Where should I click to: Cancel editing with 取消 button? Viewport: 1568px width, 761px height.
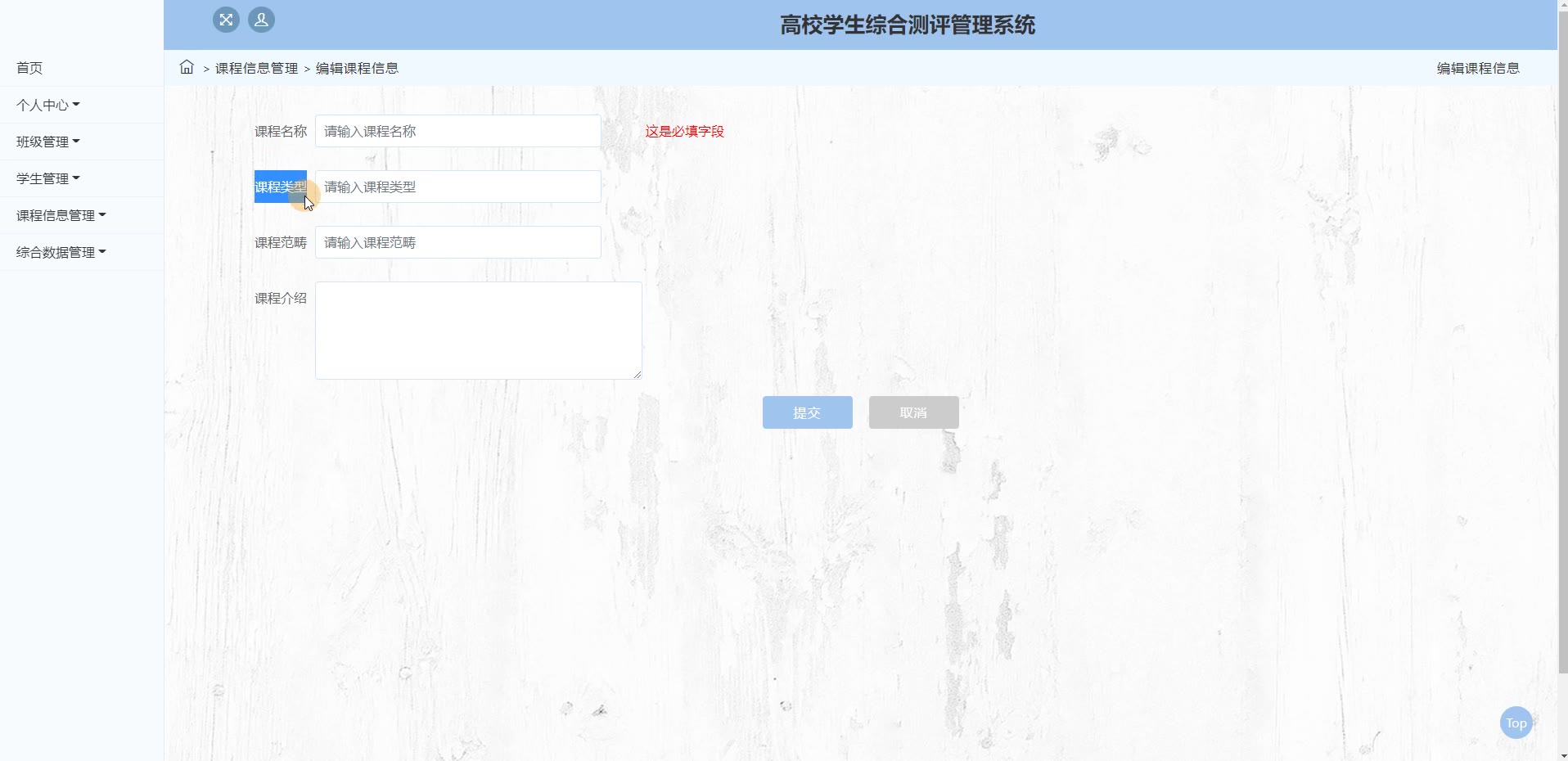[x=914, y=412]
